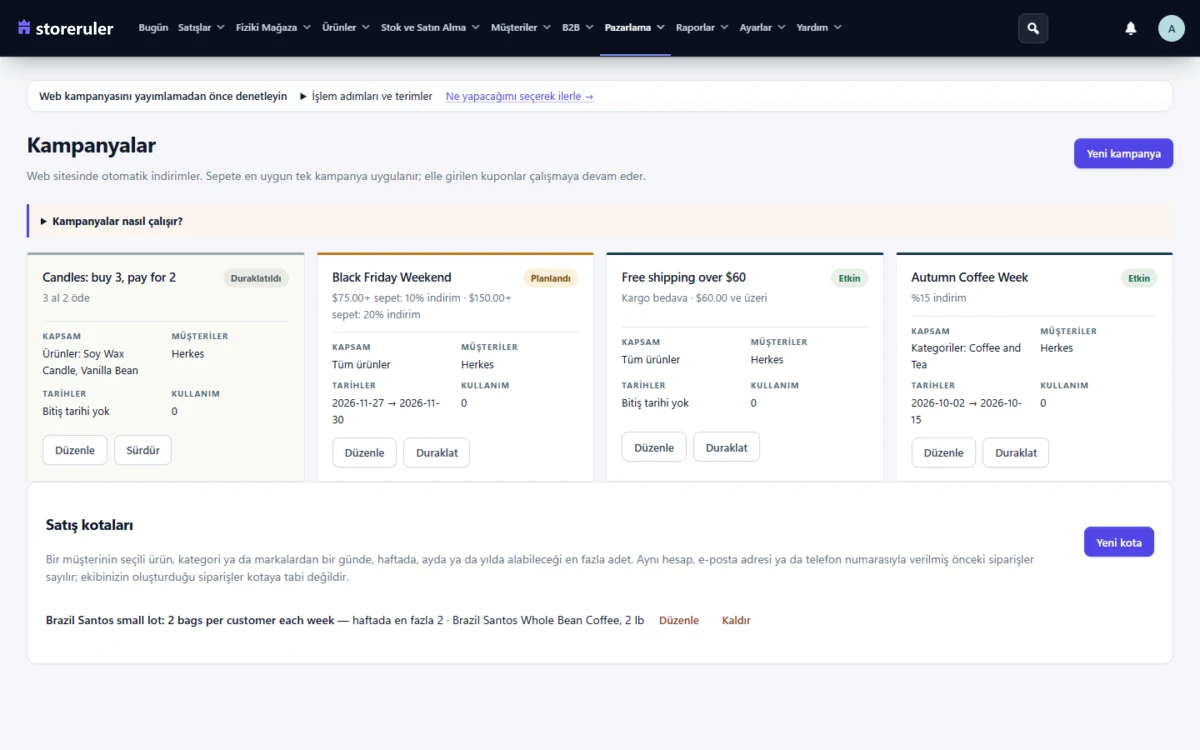Image resolution: width=1200 pixels, height=750 pixels.
Task: Pause the Free shipping over $60 campaign
Action: 726,447
